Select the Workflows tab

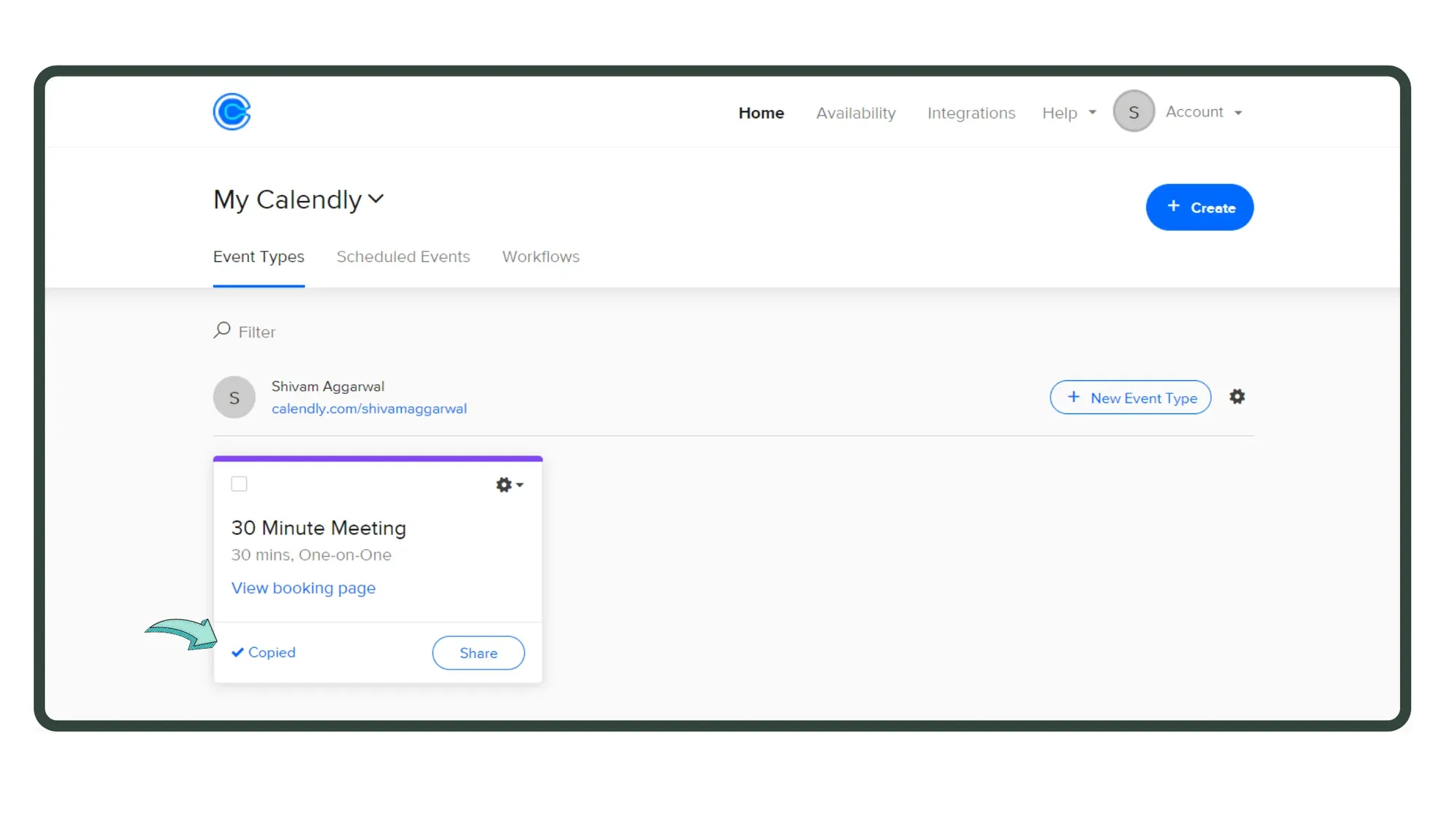coord(540,256)
